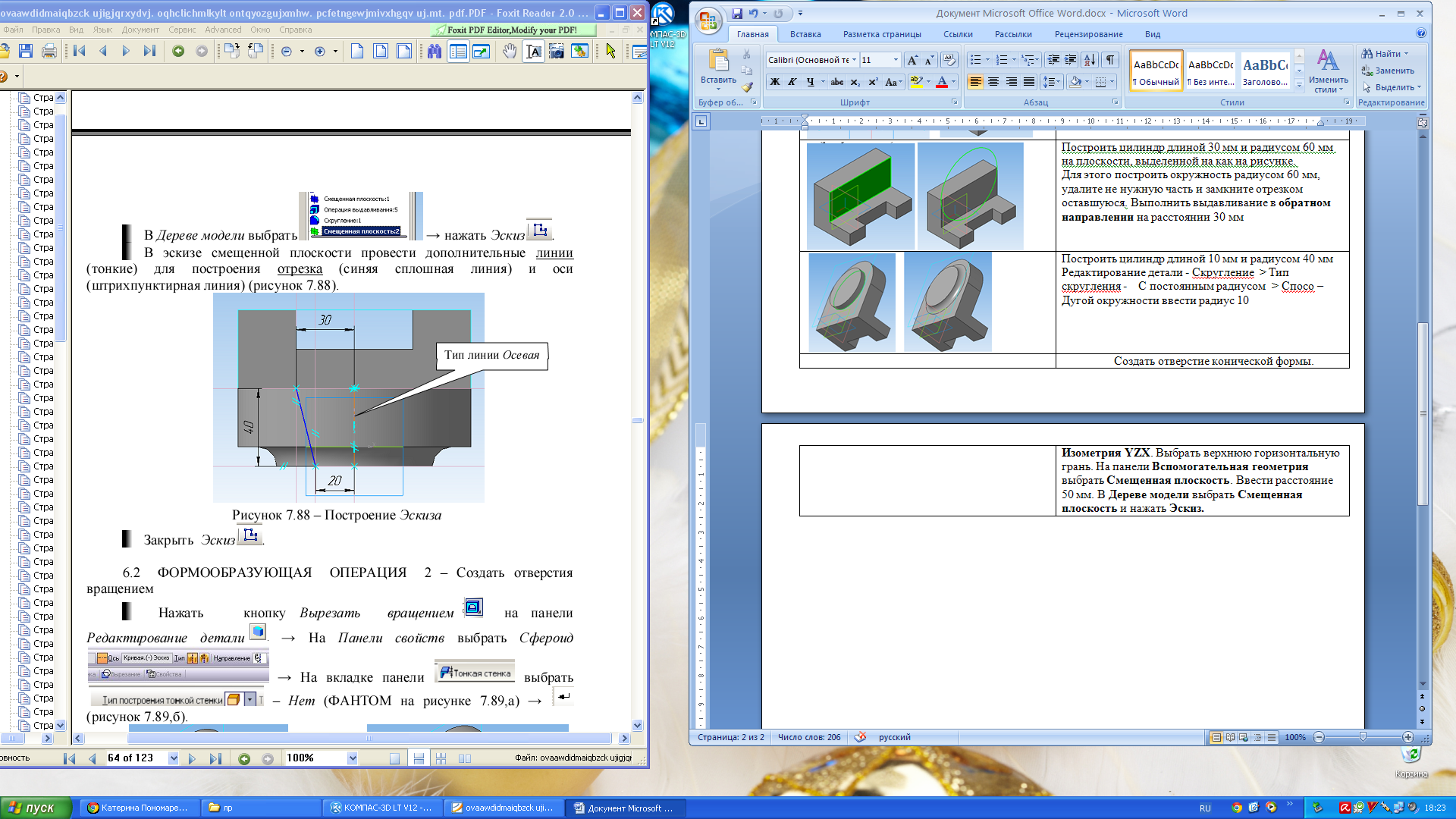Switch to КОМПАС-3D LT V12 taskbar button
Viewport: 1456px width, 819px height.
pos(381,808)
